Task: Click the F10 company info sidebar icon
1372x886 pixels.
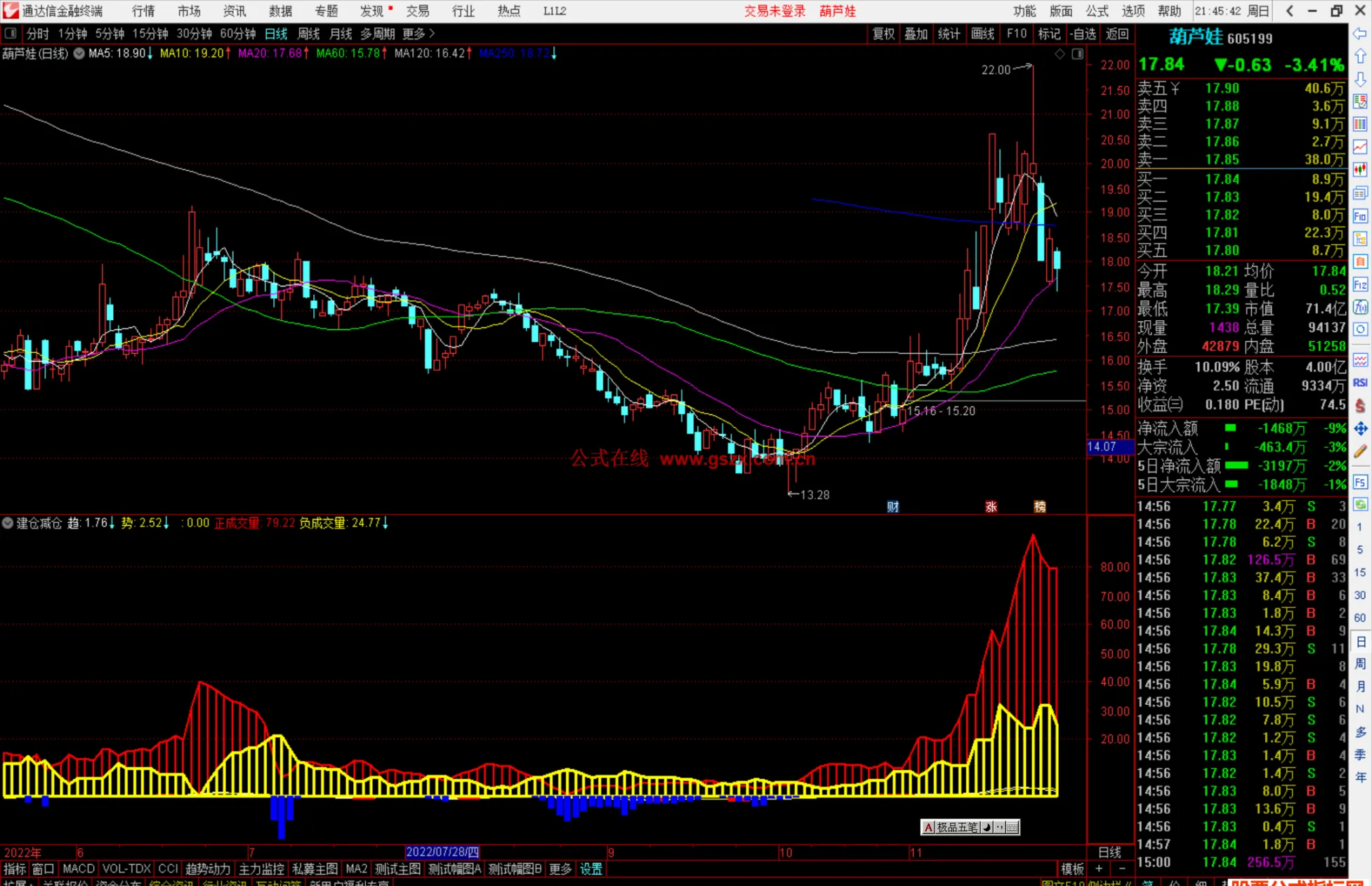Action: [x=1360, y=216]
